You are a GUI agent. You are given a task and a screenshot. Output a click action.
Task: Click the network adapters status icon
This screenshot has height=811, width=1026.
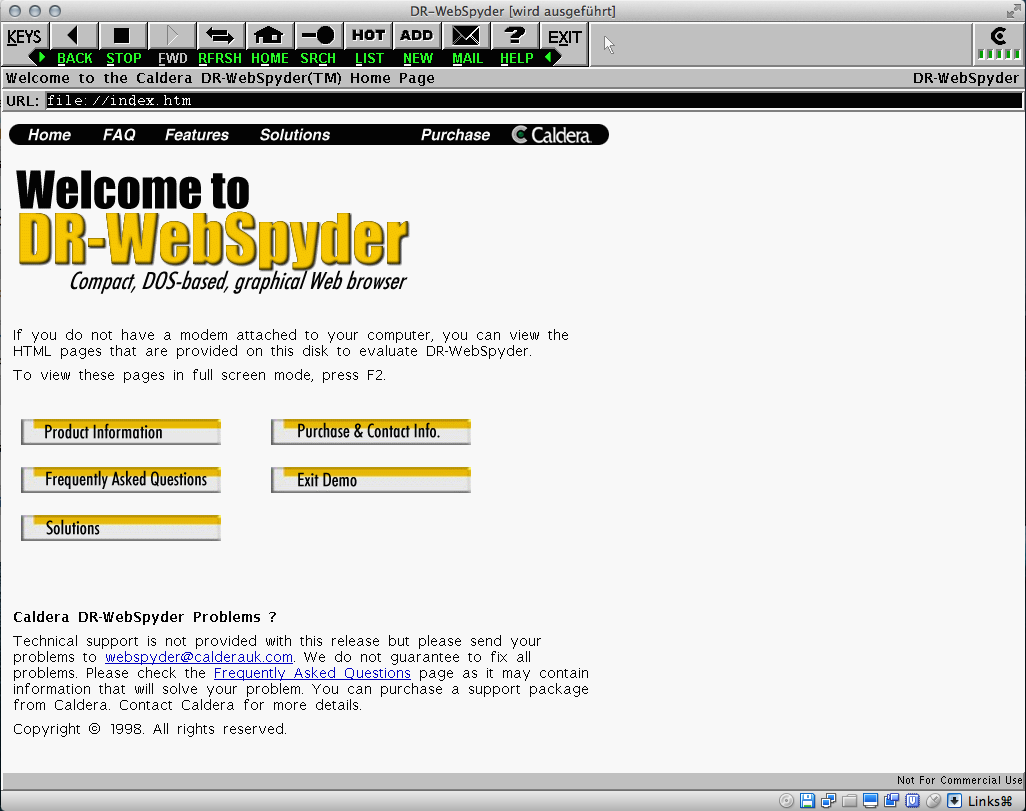(828, 801)
